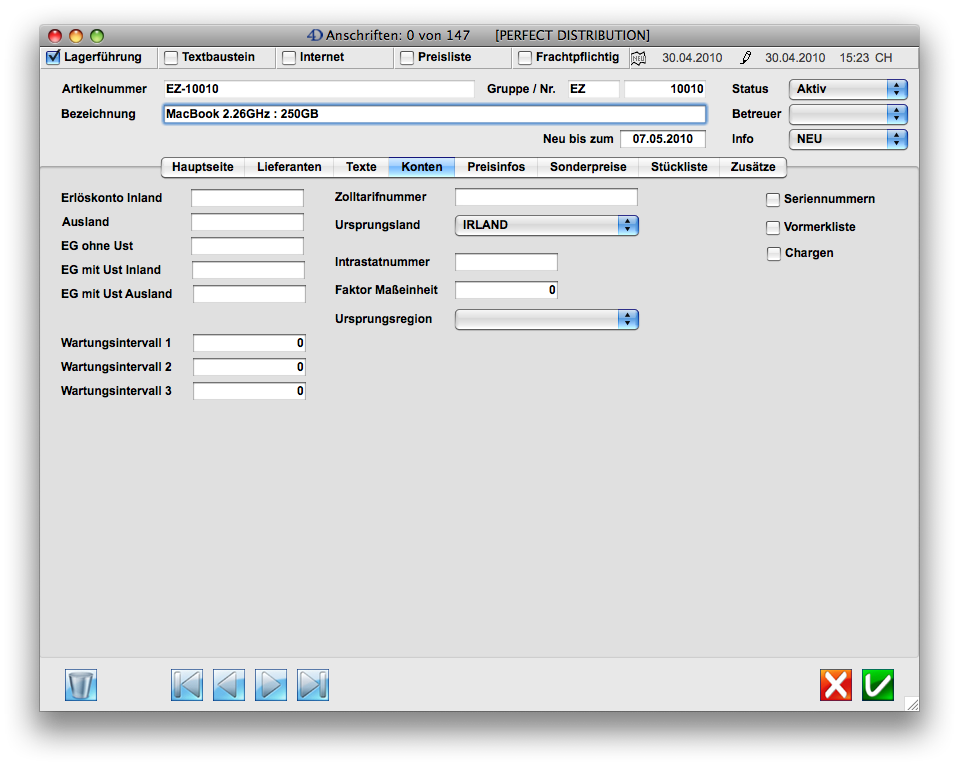Image resolution: width=959 pixels, height=766 pixels.
Task: Open the Status dropdown showing Aktiv
Action: click(847, 89)
